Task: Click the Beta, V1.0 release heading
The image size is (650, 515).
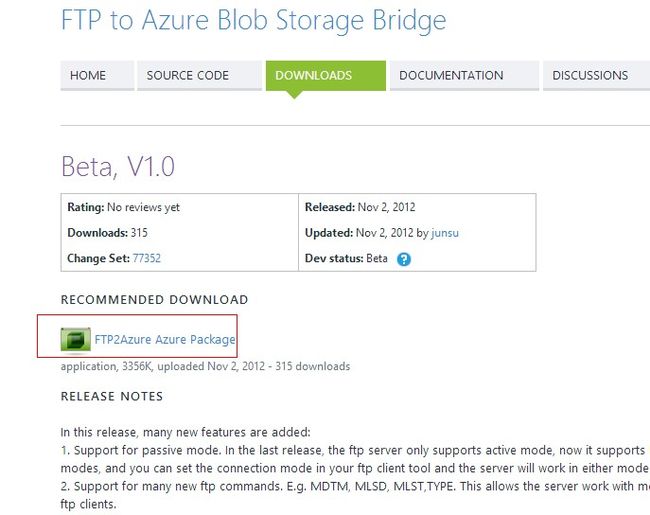Action: point(118,166)
